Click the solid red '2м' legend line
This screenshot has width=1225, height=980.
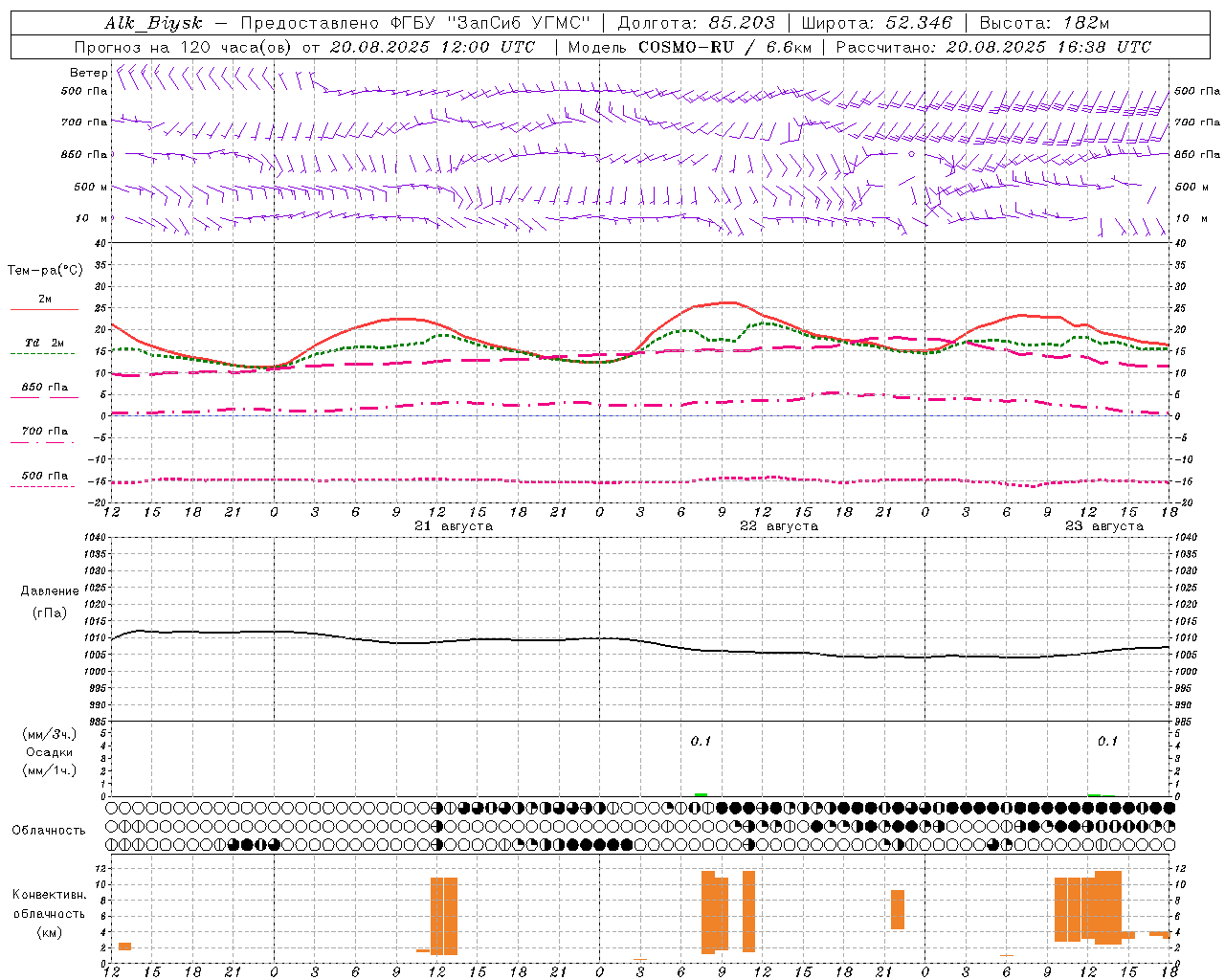[x=44, y=309]
